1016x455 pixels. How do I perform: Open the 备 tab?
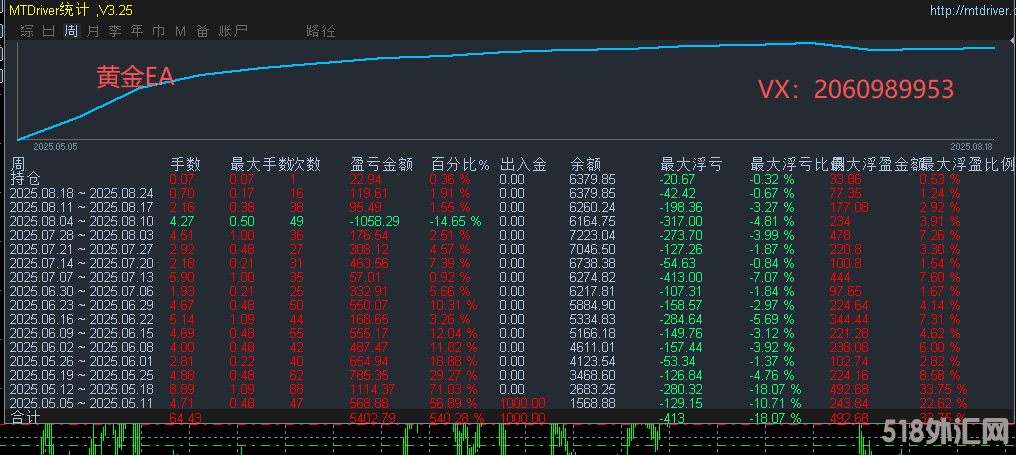point(203,31)
